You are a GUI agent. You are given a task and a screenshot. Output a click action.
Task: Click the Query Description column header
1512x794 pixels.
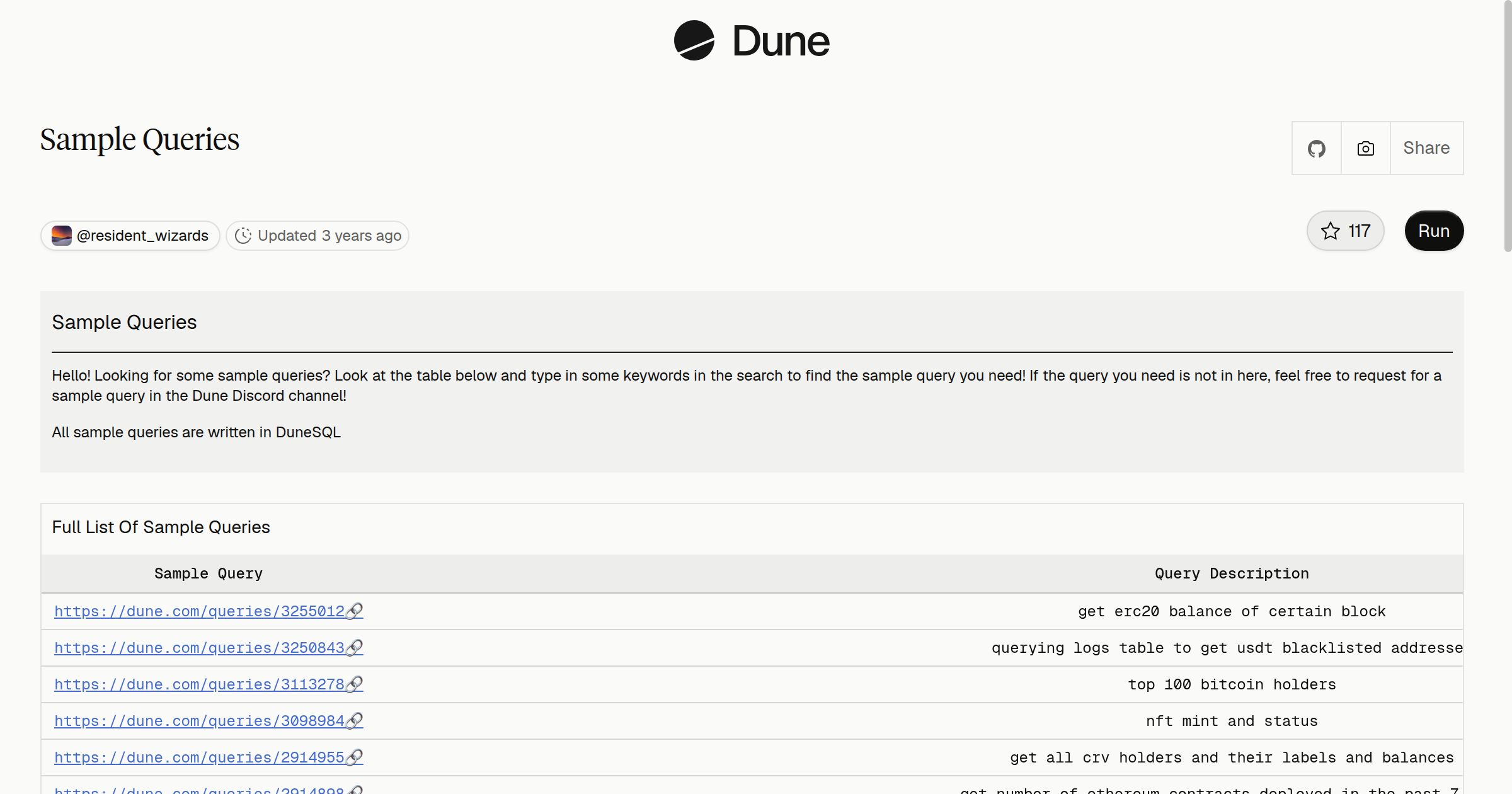pyautogui.click(x=1232, y=573)
